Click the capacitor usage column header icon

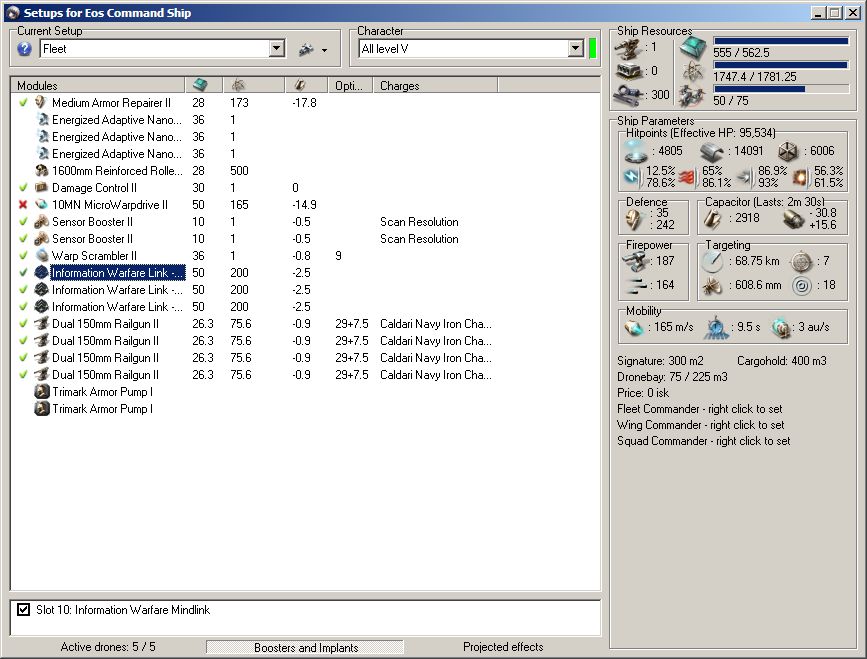[300, 86]
